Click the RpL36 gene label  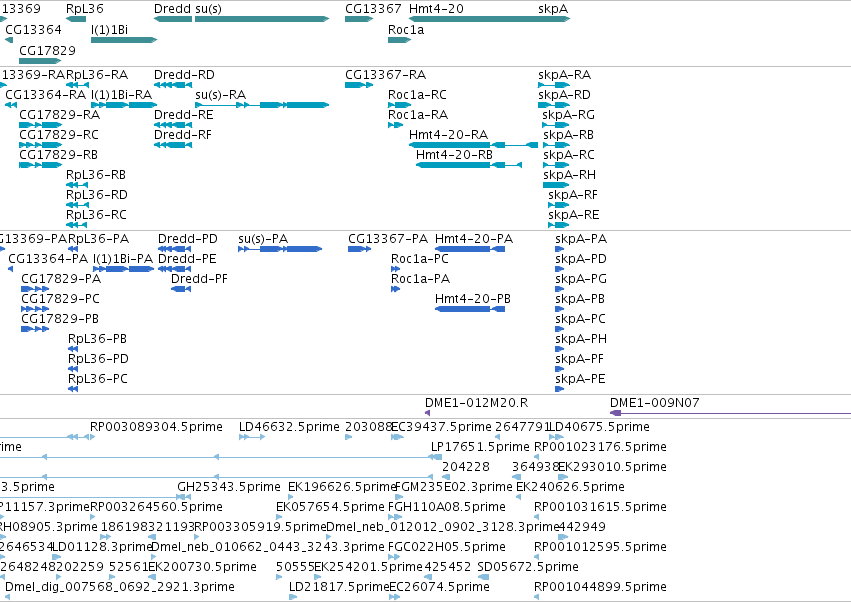(x=85, y=9)
